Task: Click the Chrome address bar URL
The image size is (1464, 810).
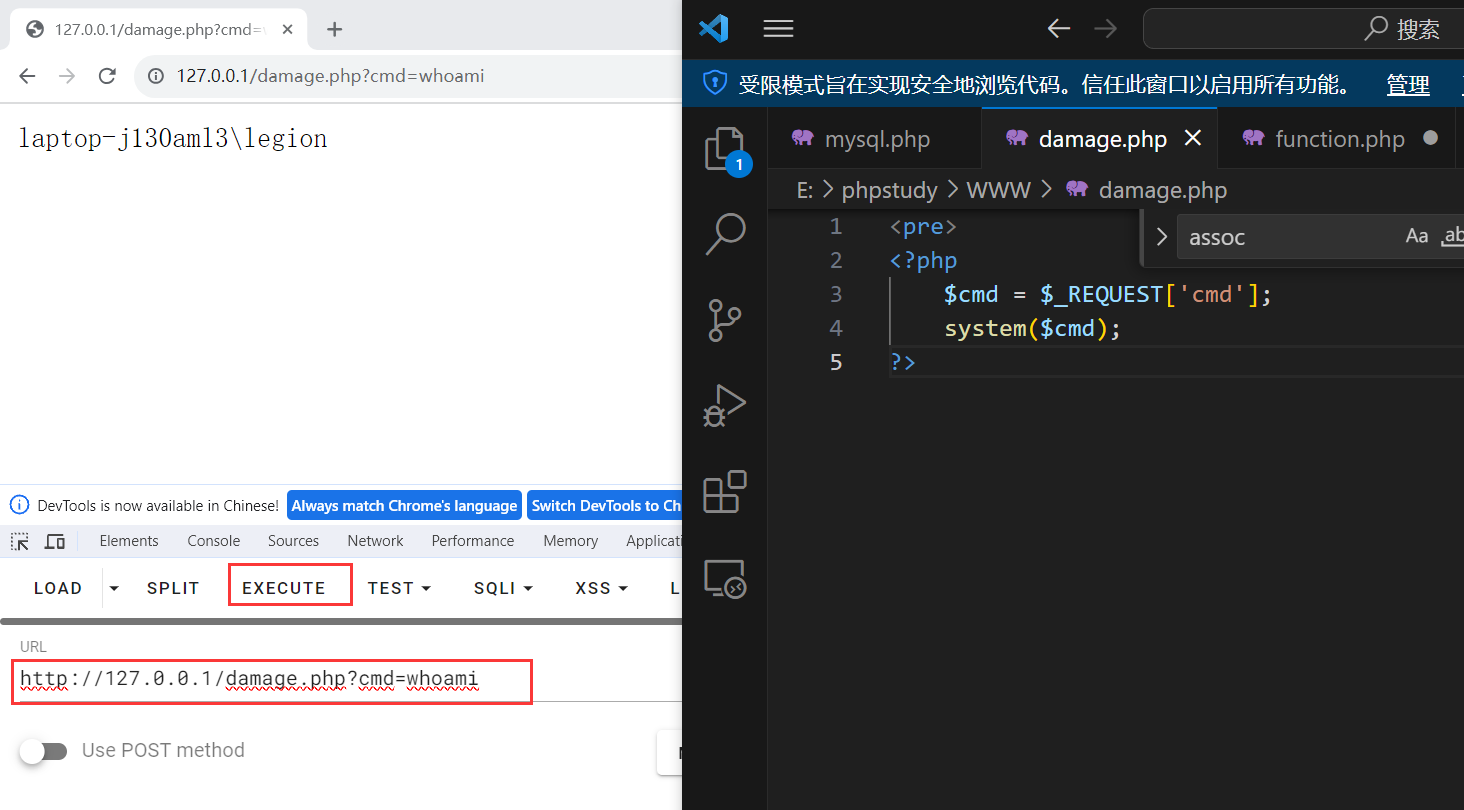Action: (330, 76)
